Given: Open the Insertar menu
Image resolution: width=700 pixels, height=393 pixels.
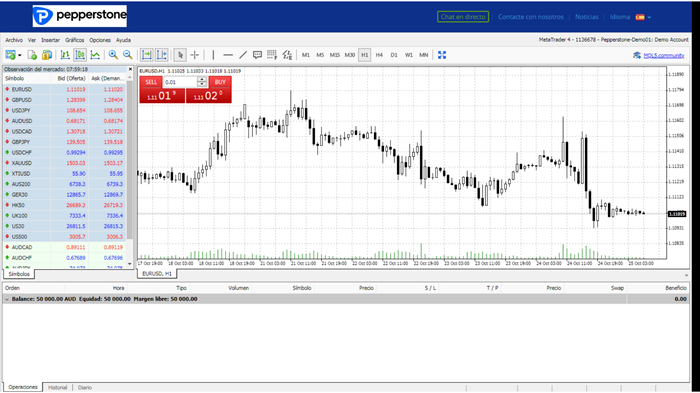Looking at the screenshot, I should pos(50,40).
